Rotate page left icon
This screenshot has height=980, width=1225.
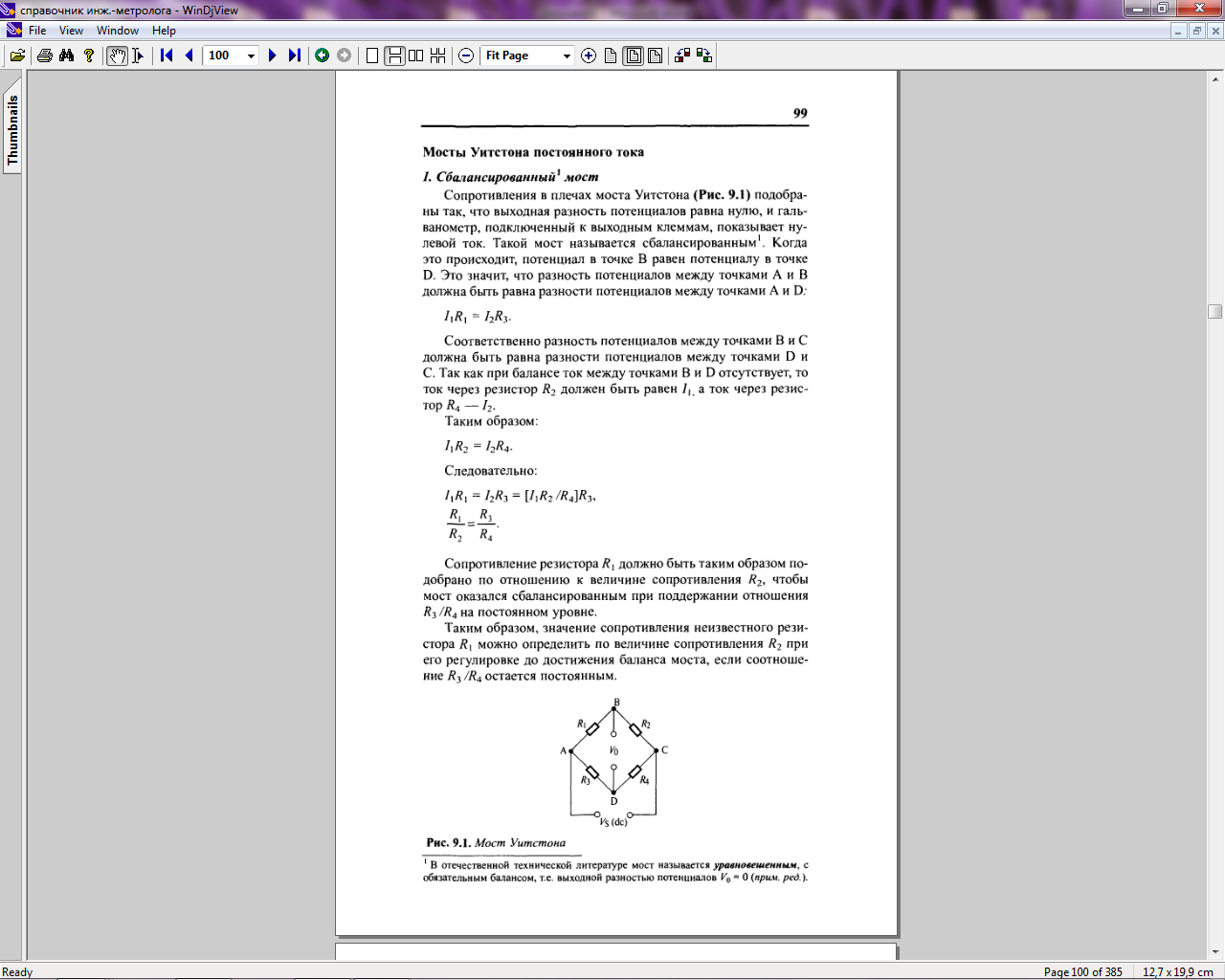point(682,56)
